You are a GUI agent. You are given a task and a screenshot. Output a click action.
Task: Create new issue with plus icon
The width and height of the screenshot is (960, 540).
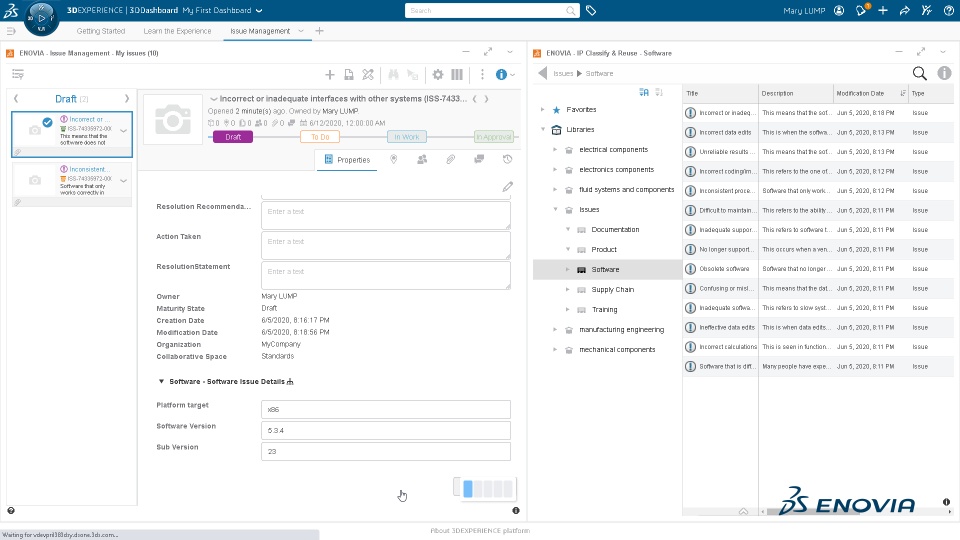point(329,75)
